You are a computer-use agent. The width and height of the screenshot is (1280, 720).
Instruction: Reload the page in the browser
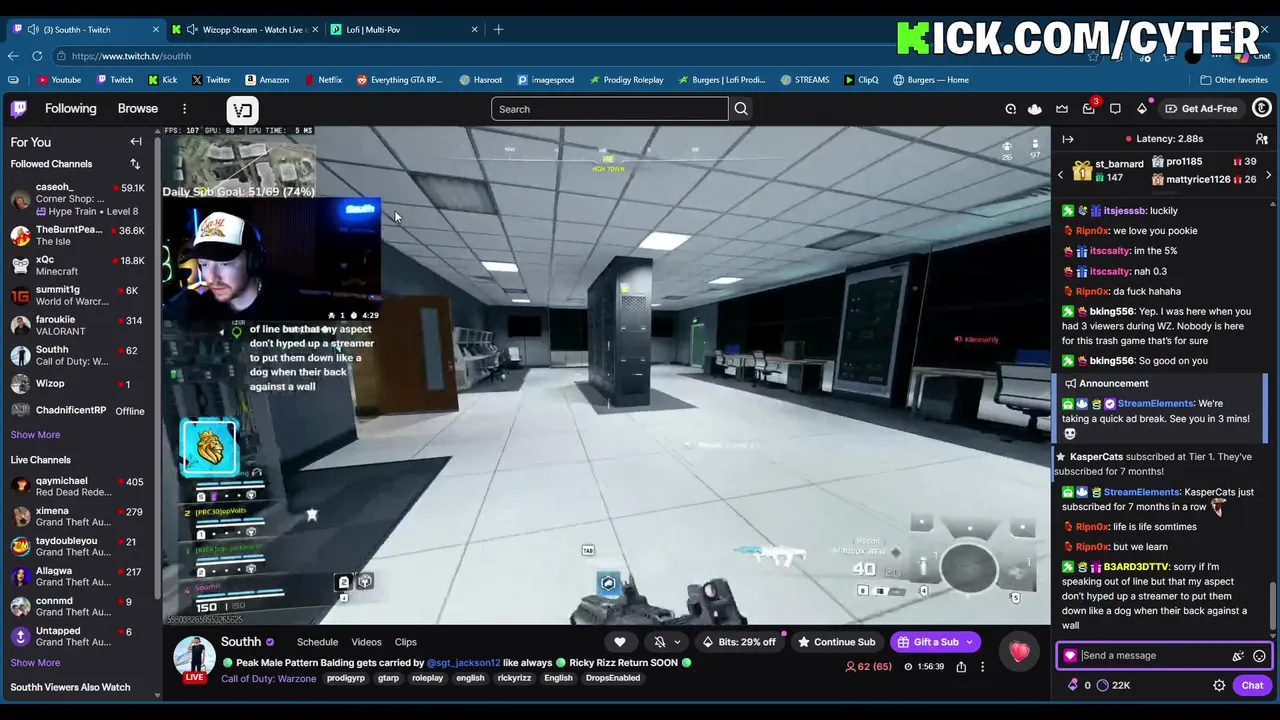[x=37, y=56]
